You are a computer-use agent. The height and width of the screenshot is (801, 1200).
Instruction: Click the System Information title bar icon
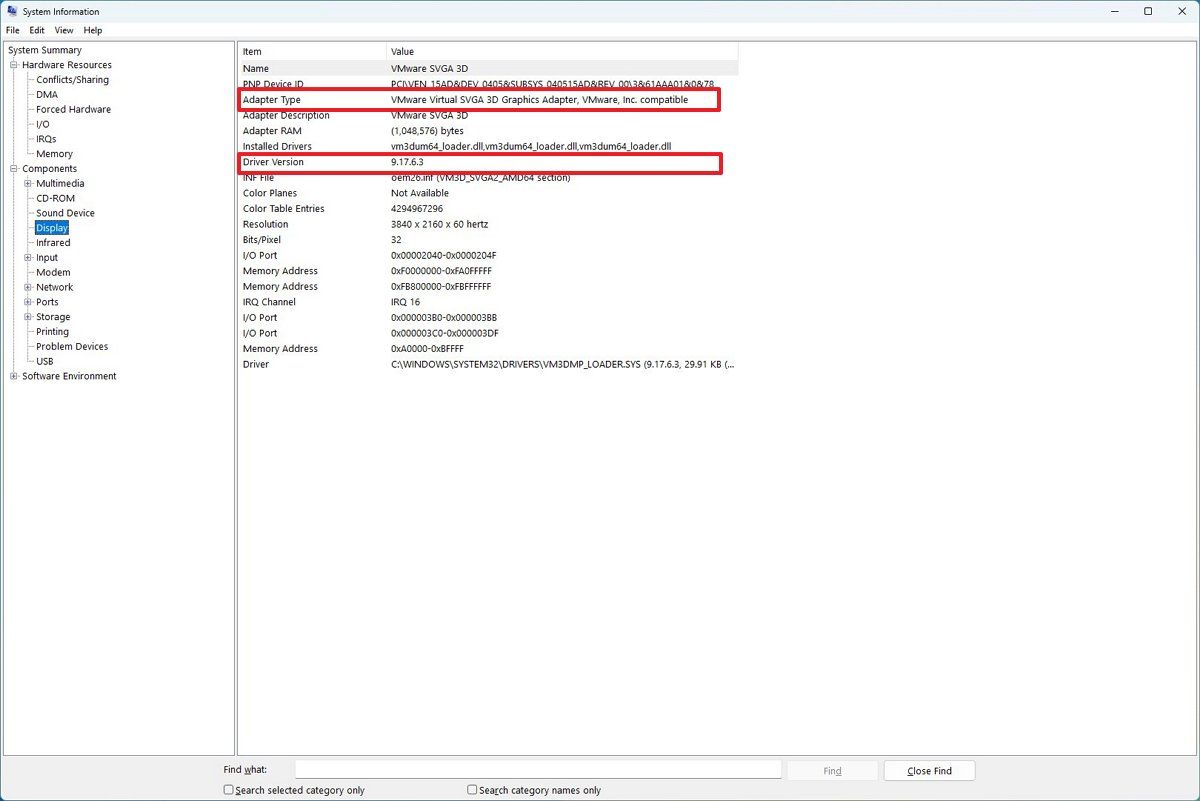coord(10,11)
